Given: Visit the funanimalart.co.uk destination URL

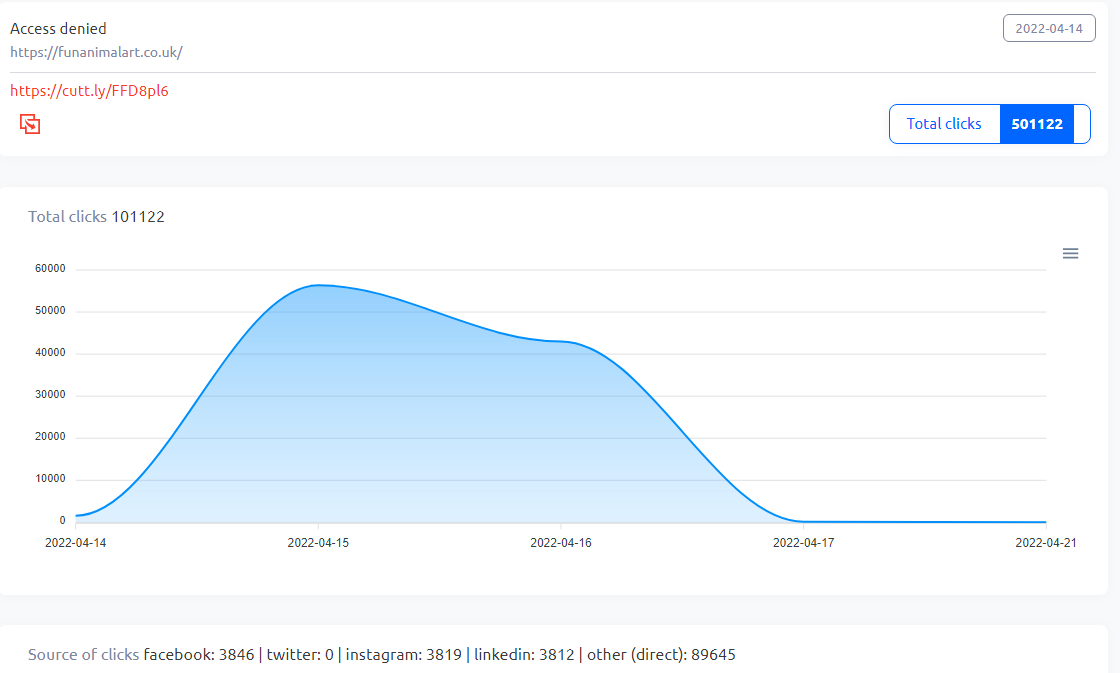Looking at the screenshot, I should (x=96, y=52).
